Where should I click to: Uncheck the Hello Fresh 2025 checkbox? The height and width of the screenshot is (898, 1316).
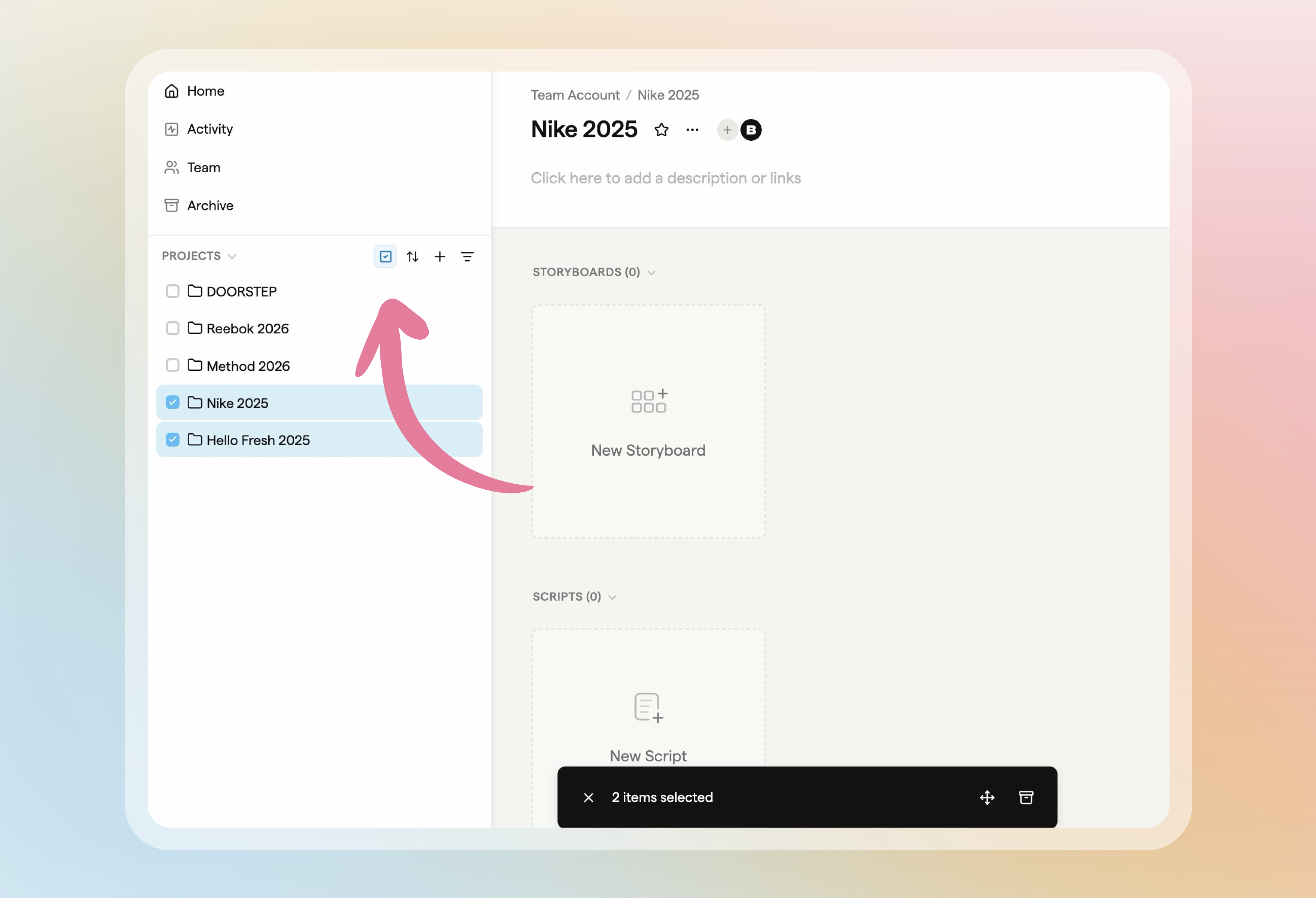[173, 440]
